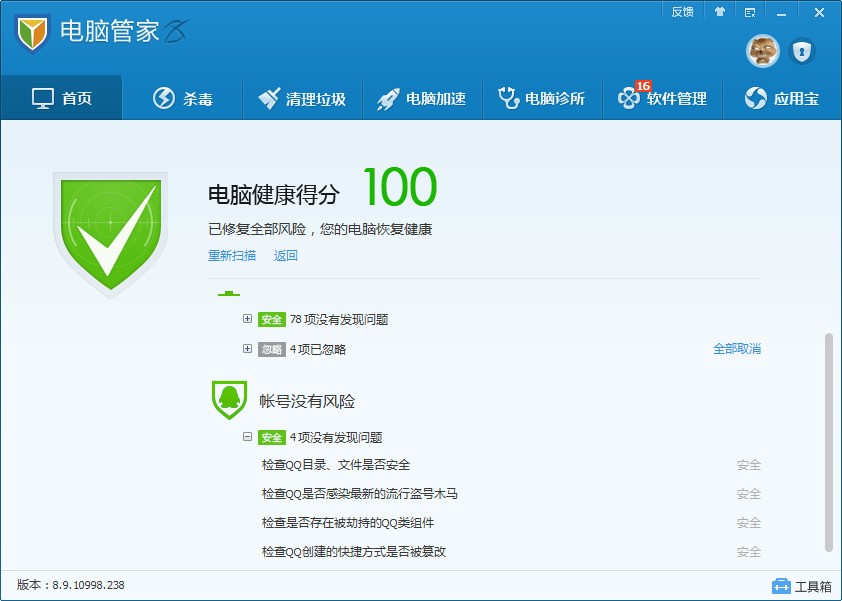
Task: Open the main menu icon beside the shirt
Action: [750, 12]
